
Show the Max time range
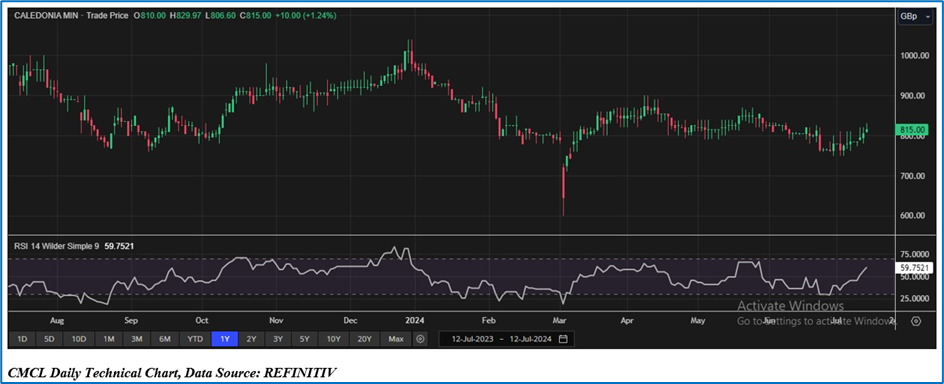396,339
